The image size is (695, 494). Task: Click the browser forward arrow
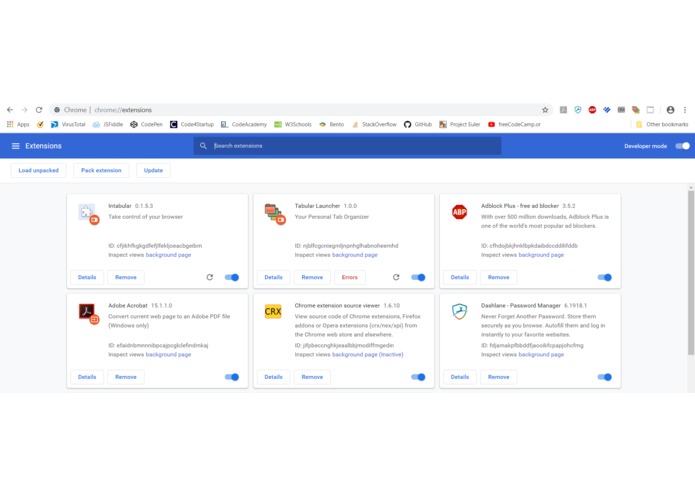point(24,110)
